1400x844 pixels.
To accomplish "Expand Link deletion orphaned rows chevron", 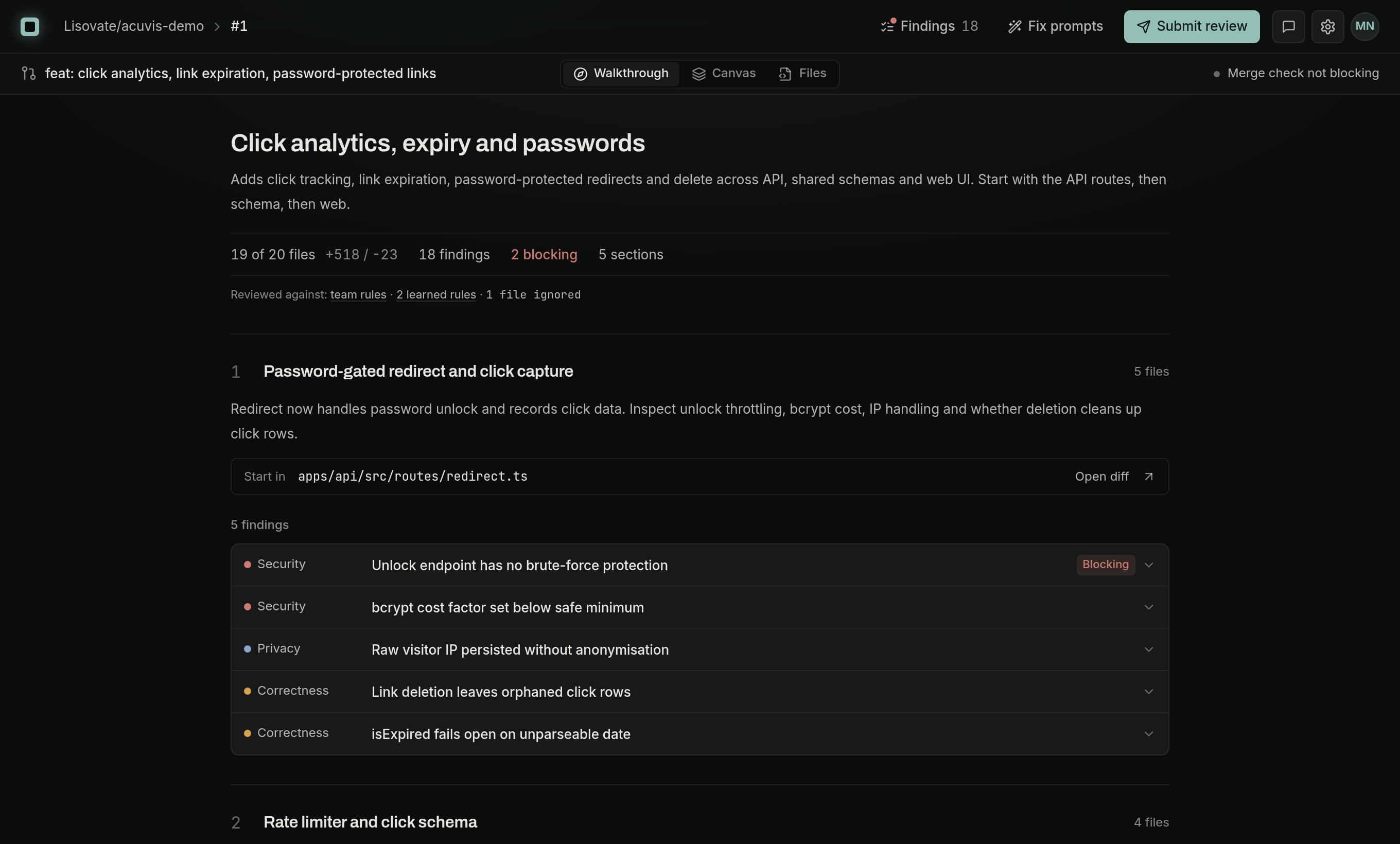I will click(1148, 691).
